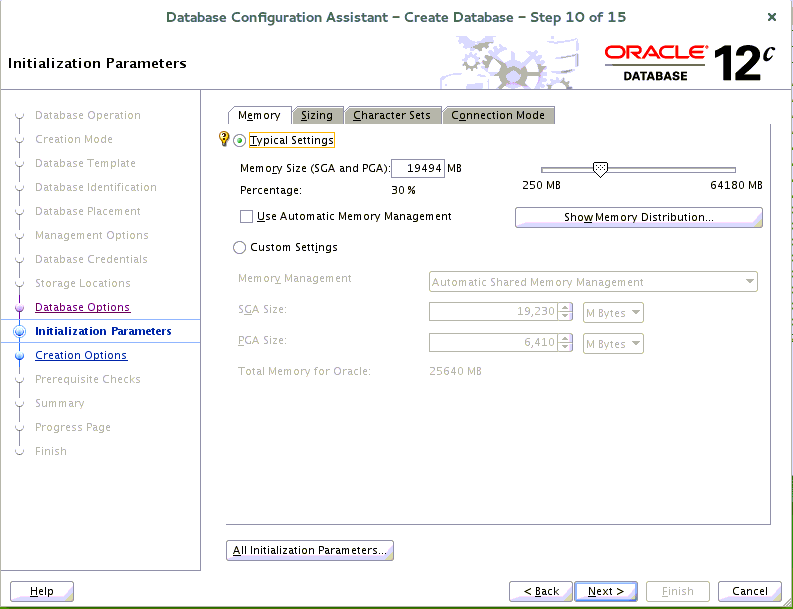Open the SGA Size units dropdown
This screenshot has height=609, width=793.
click(613, 313)
